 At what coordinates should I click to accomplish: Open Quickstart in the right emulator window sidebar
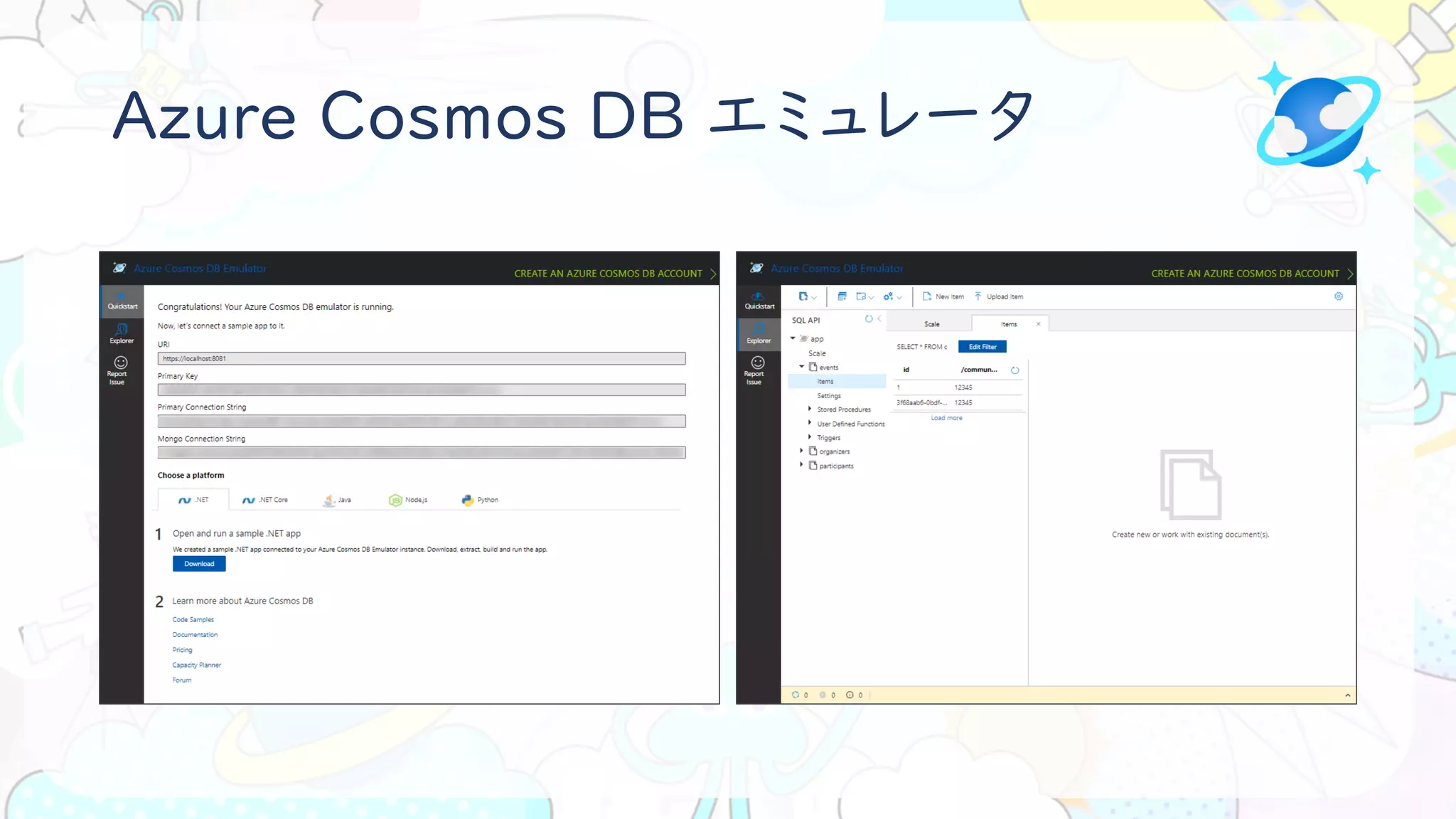(759, 301)
